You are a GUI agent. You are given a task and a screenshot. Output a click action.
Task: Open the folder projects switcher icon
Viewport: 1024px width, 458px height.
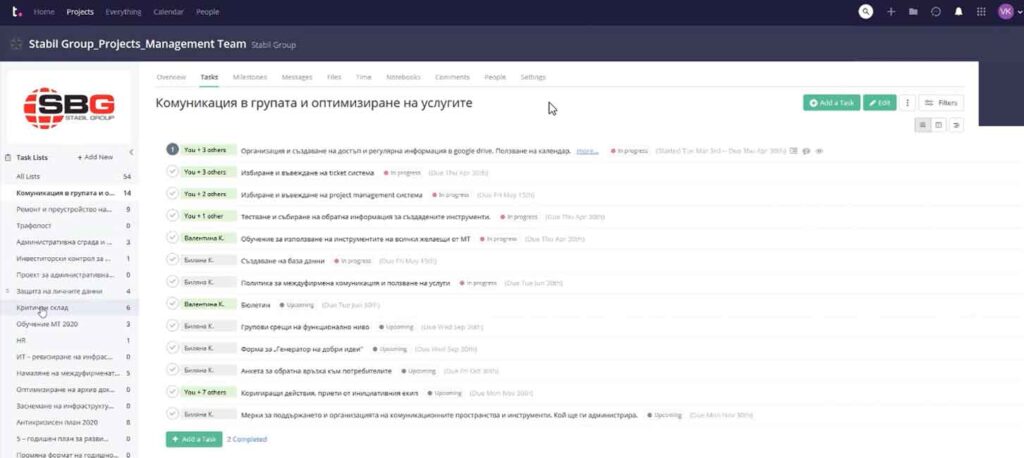914,12
